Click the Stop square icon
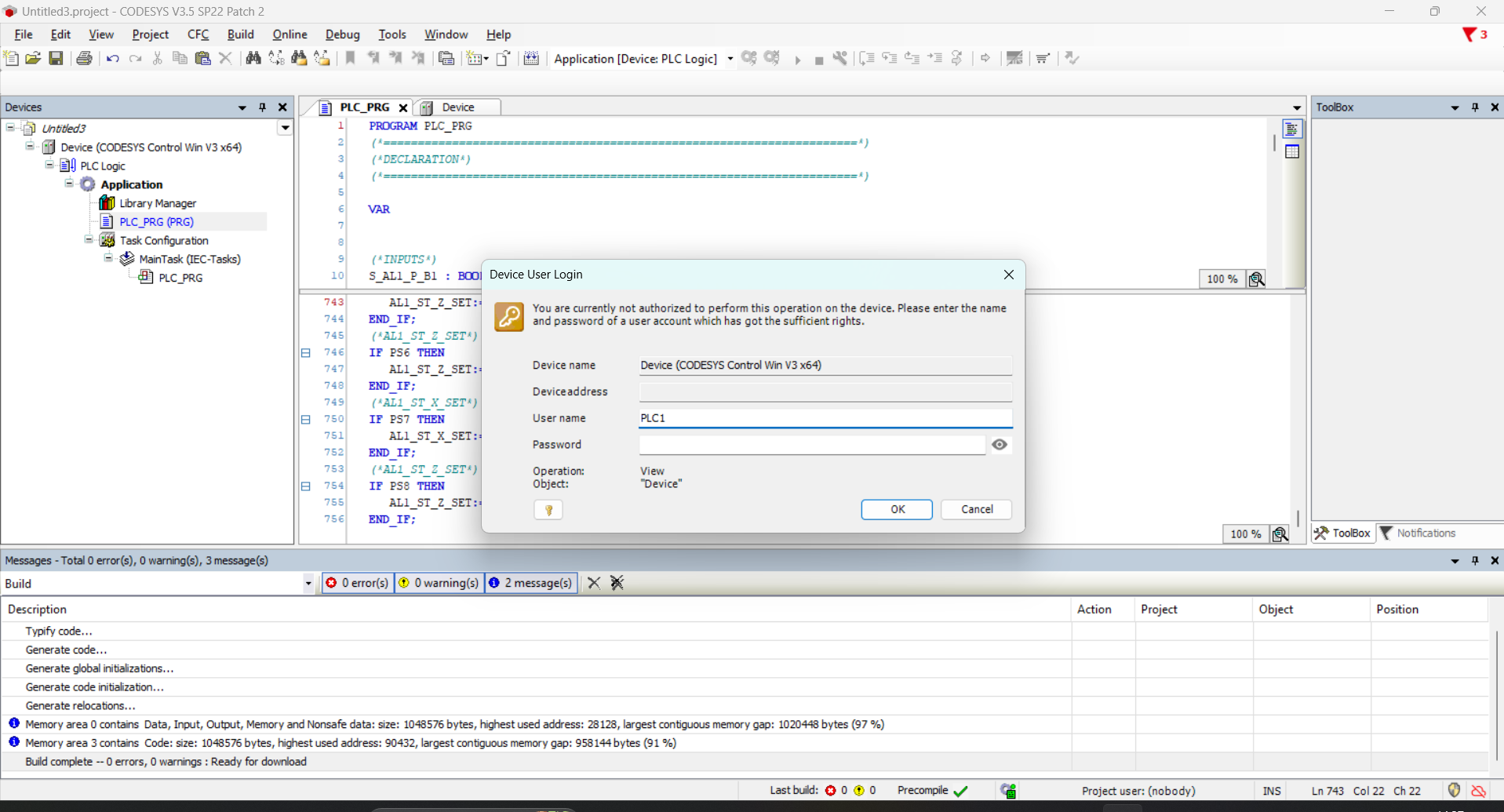Image resolution: width=1504 pixels, height=812 pixels. coord(818,60)
